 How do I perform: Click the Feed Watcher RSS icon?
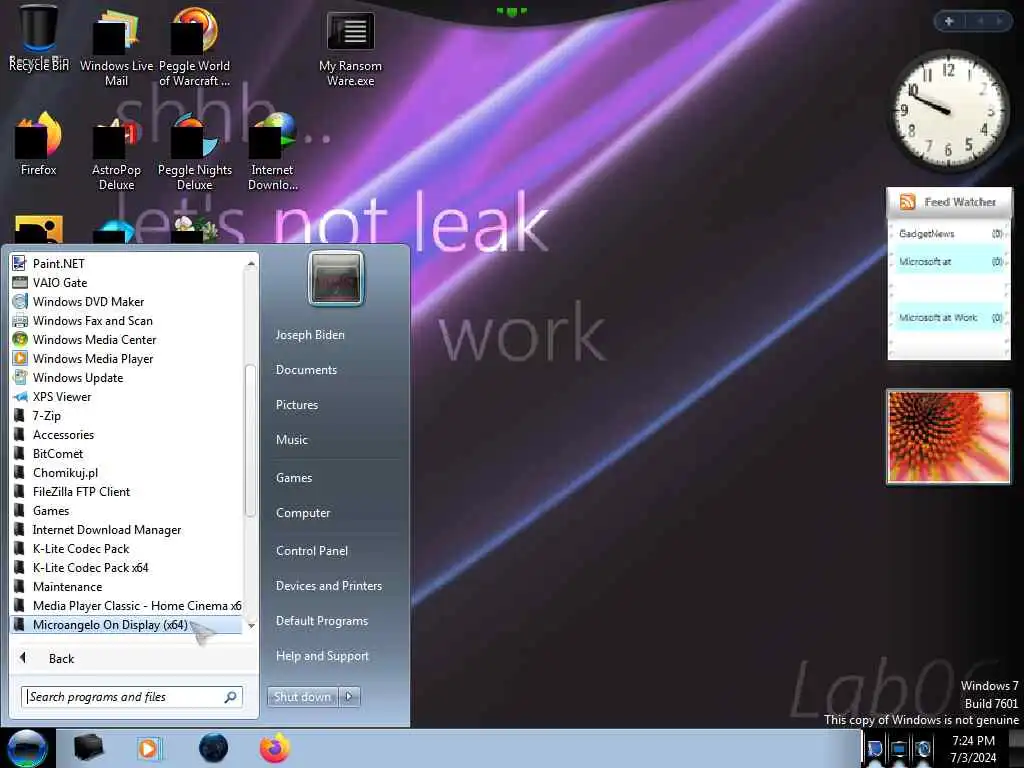click(x=907, y=202)
